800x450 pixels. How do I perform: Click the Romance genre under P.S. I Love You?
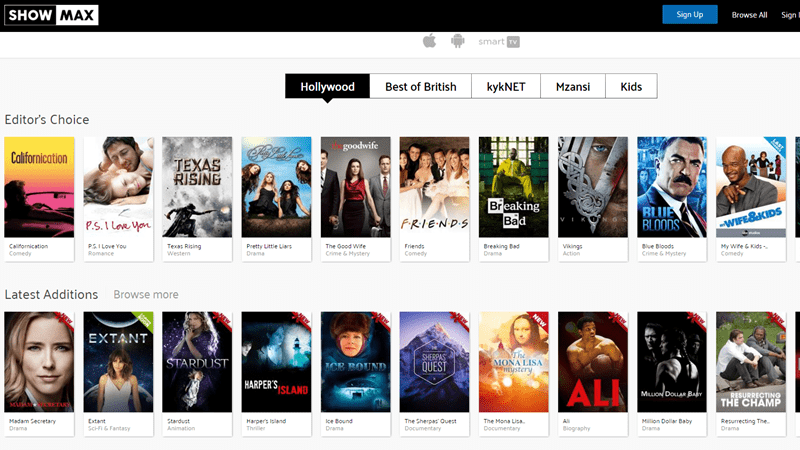pyautogui.click(x=101, y=253)
